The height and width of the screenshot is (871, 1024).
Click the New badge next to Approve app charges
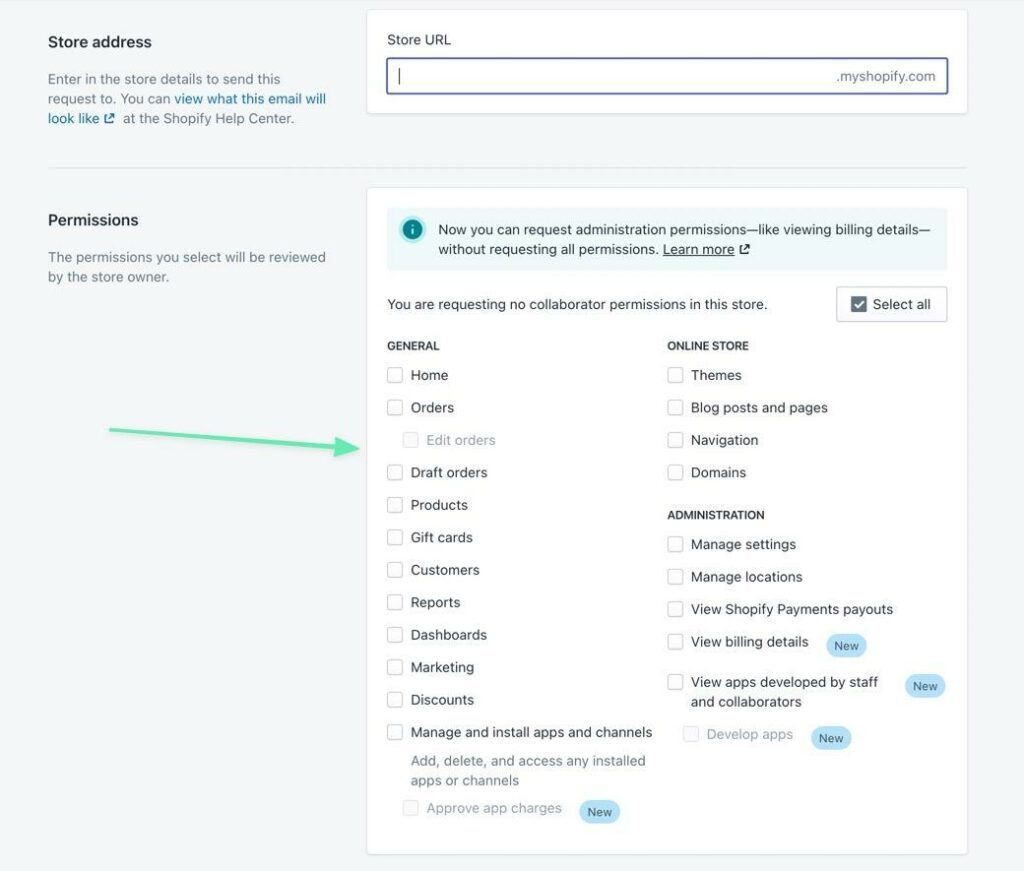pos(599,811)
